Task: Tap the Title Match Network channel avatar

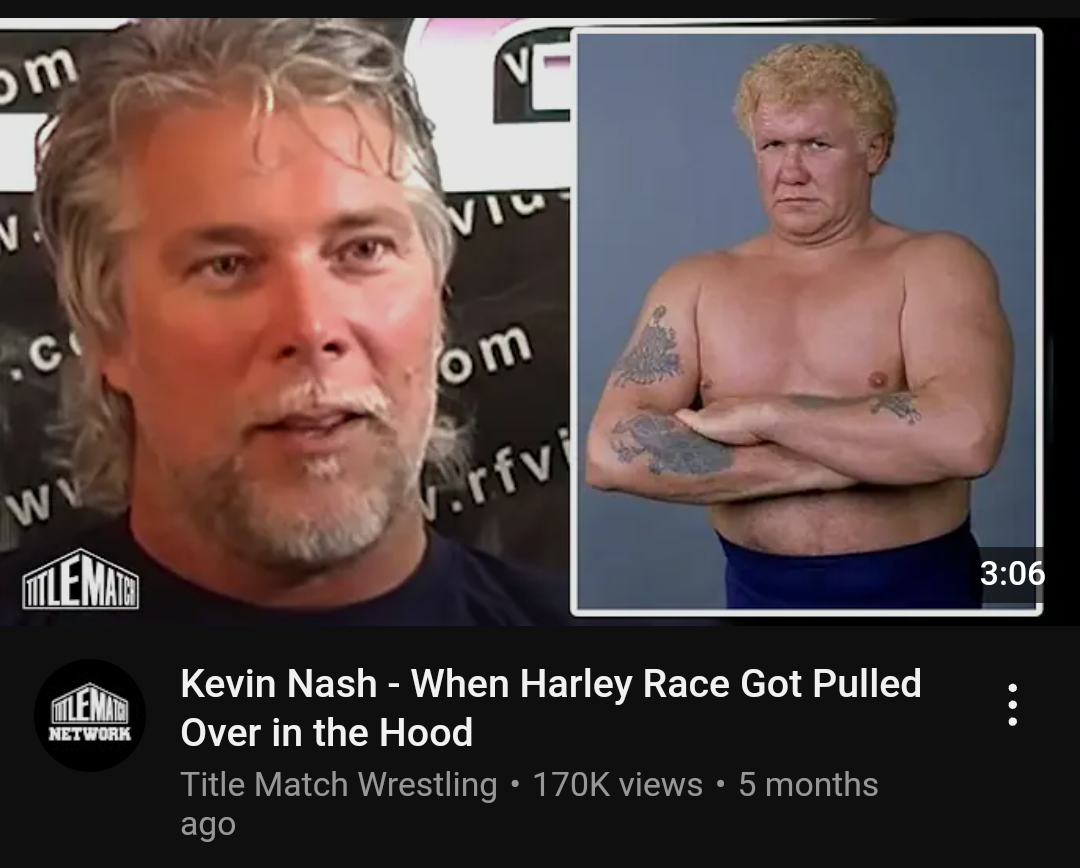Action: tap(90, 716)
